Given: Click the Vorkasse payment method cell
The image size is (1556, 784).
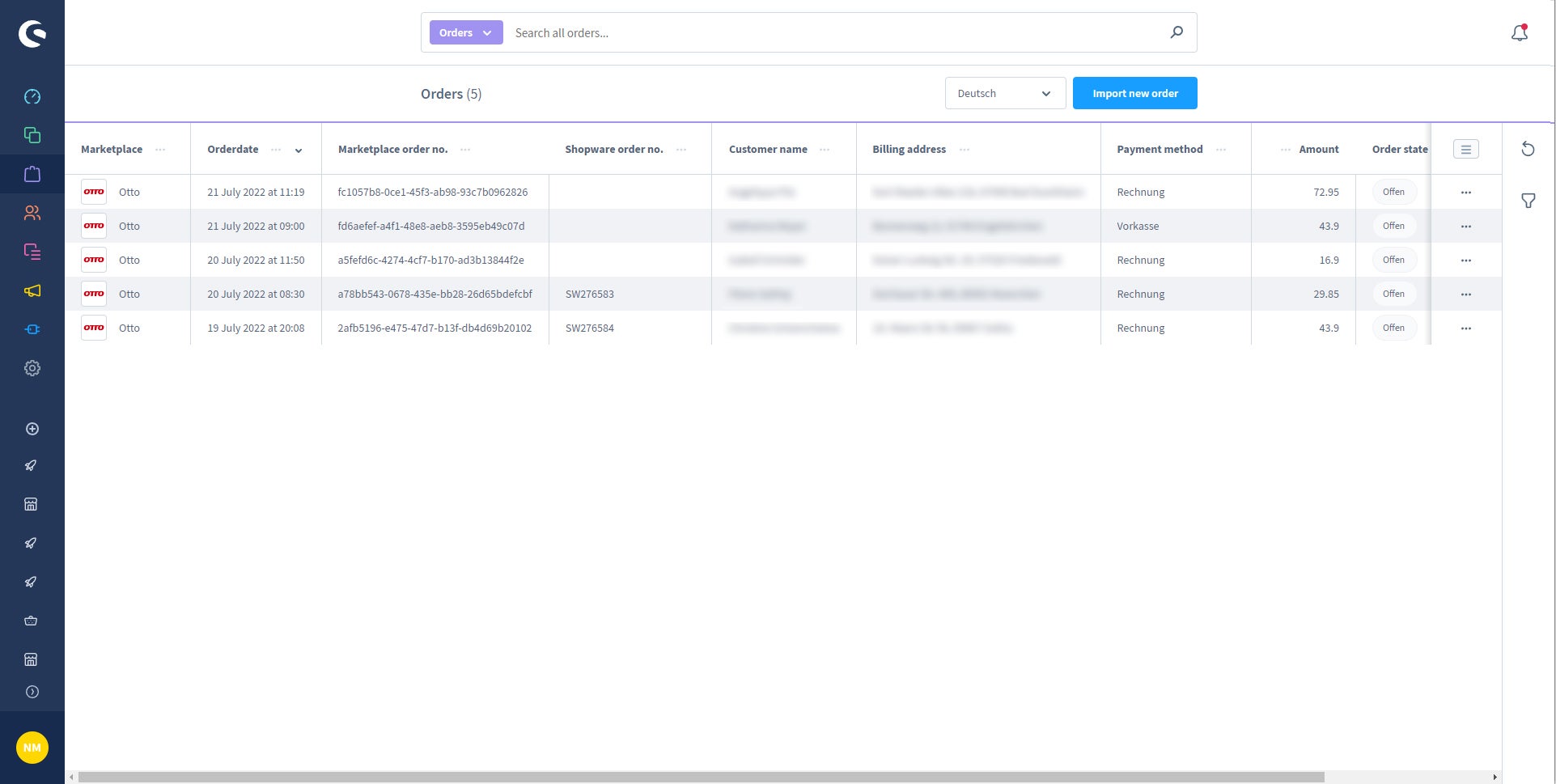Looking at the screenshot, I should coord(1138,227).
